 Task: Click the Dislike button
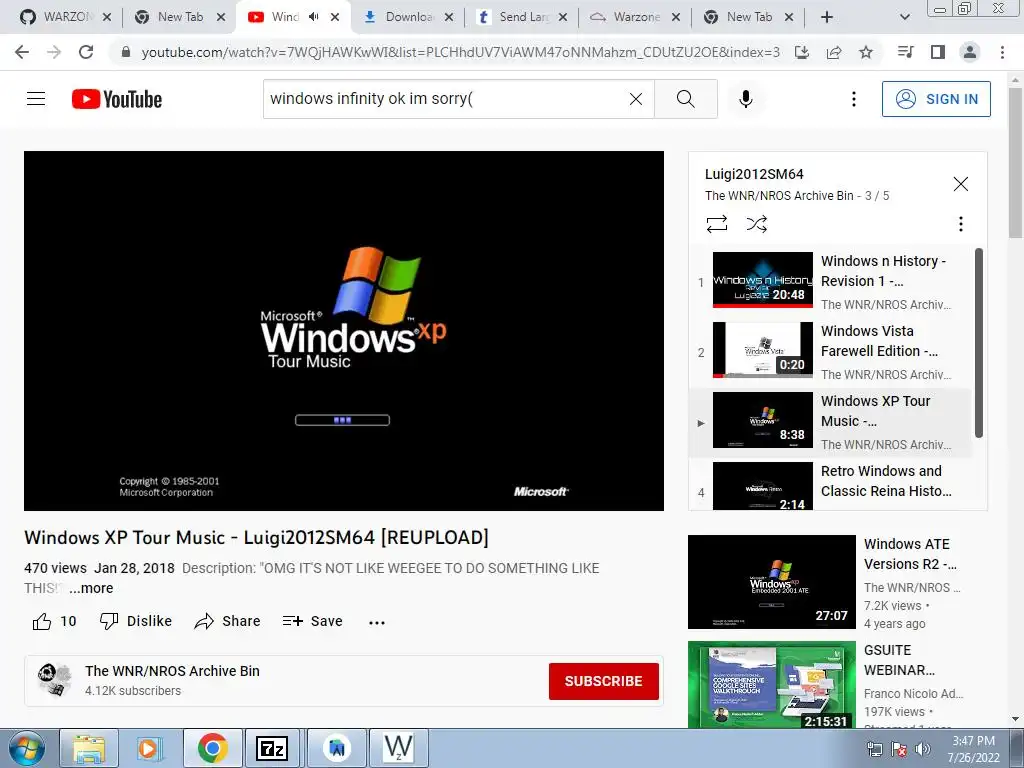point(136,621)
